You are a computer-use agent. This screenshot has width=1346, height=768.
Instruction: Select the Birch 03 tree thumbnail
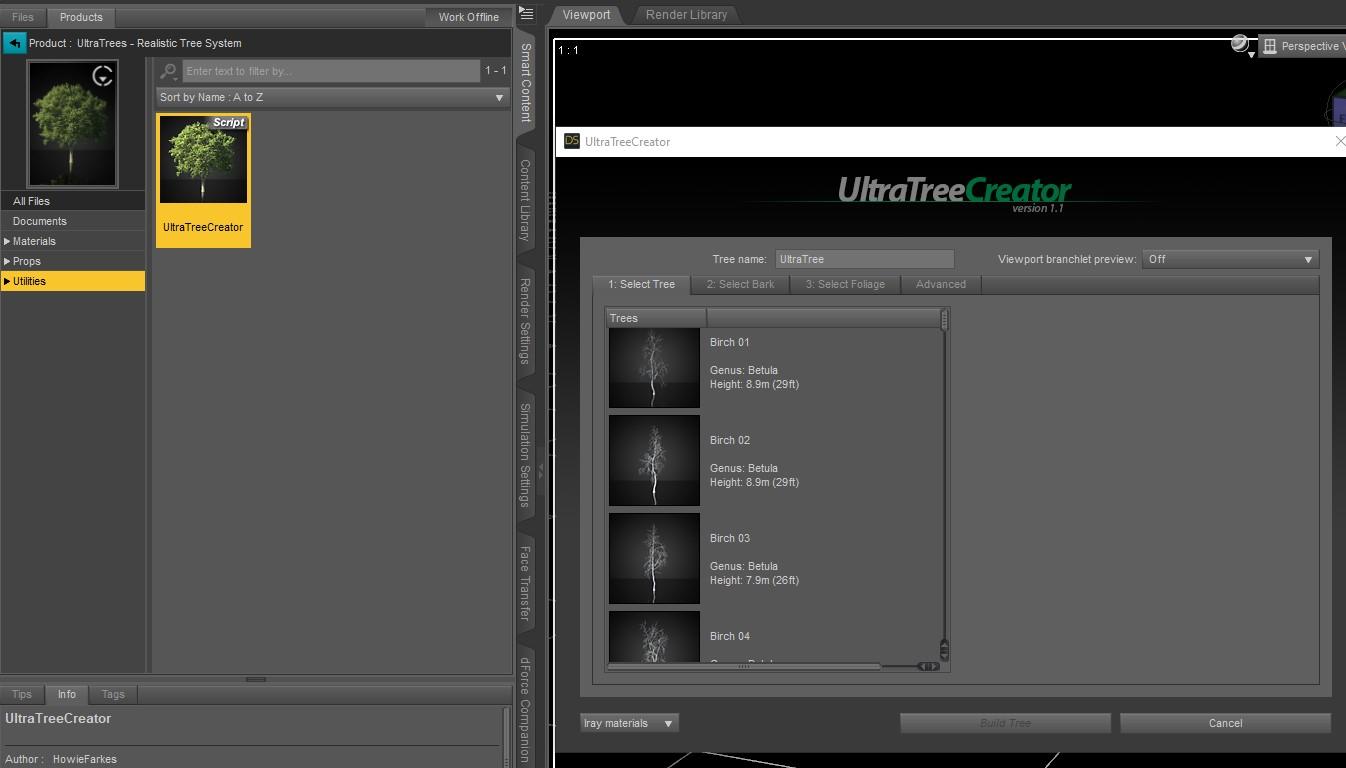pyautogui.click(x=654, y=559)
